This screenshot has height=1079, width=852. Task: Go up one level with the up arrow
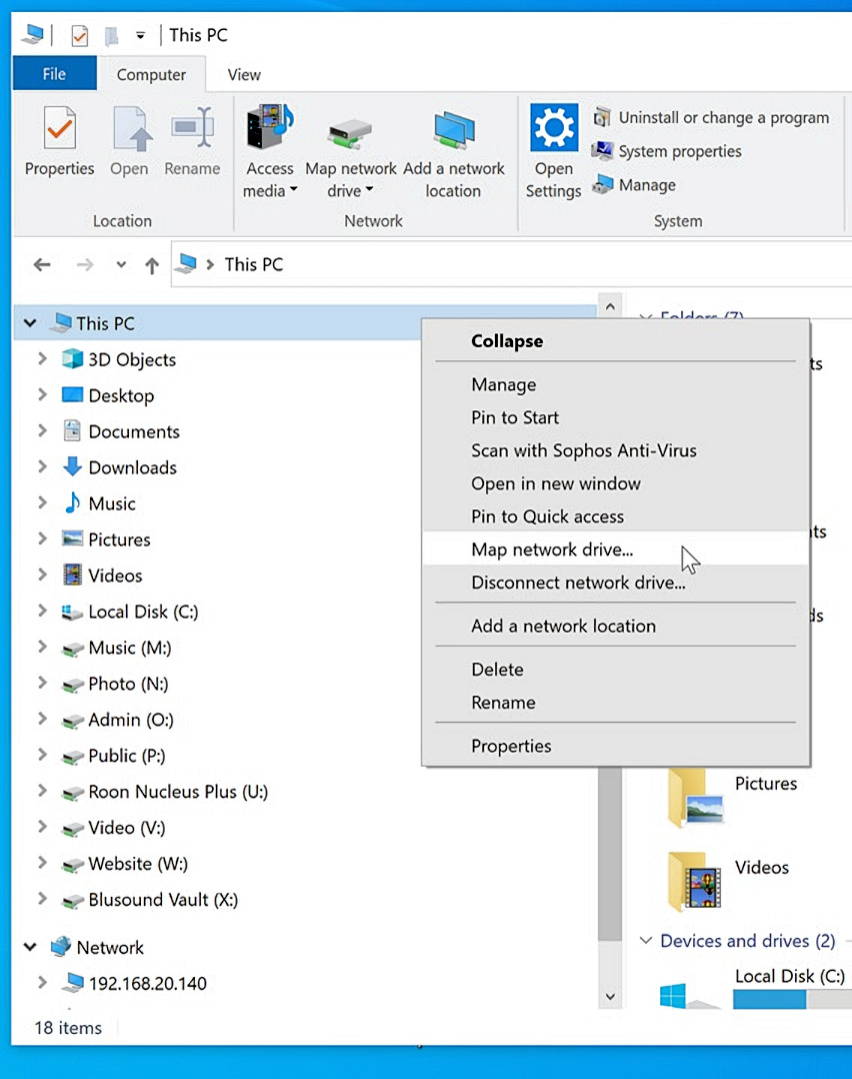[x=152, y=265]
